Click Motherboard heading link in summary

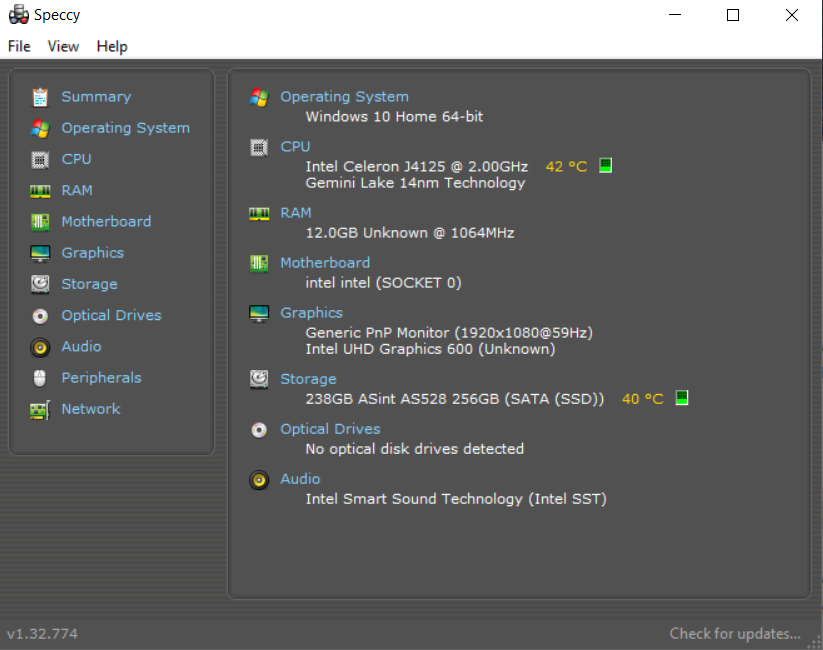325,263
